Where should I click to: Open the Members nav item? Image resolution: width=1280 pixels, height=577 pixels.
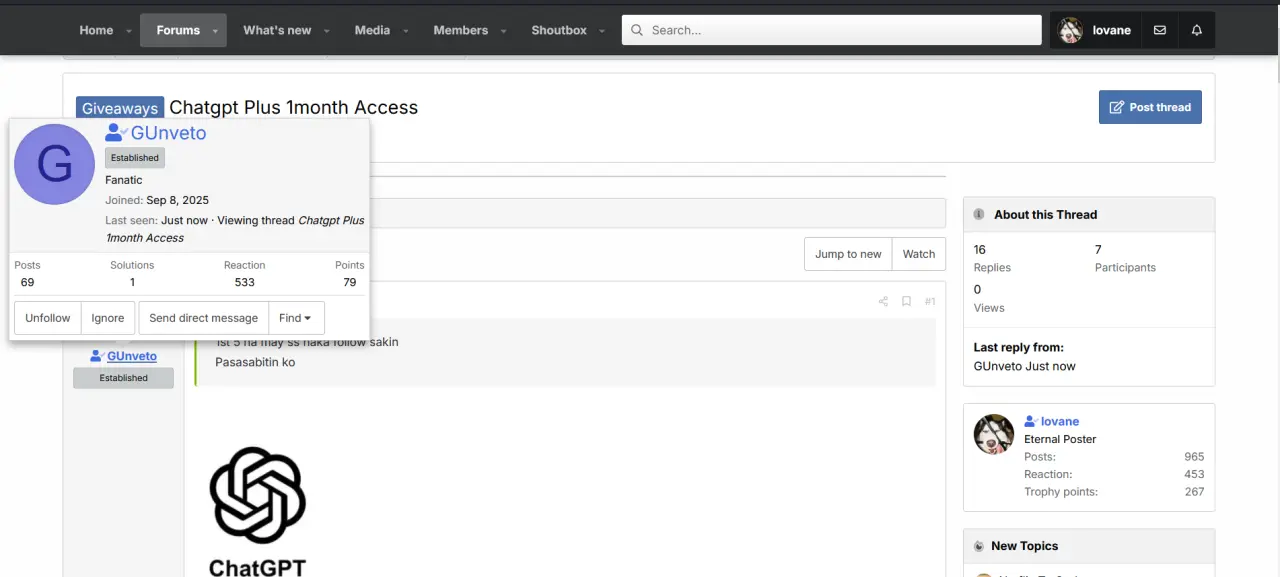[460, 30]
